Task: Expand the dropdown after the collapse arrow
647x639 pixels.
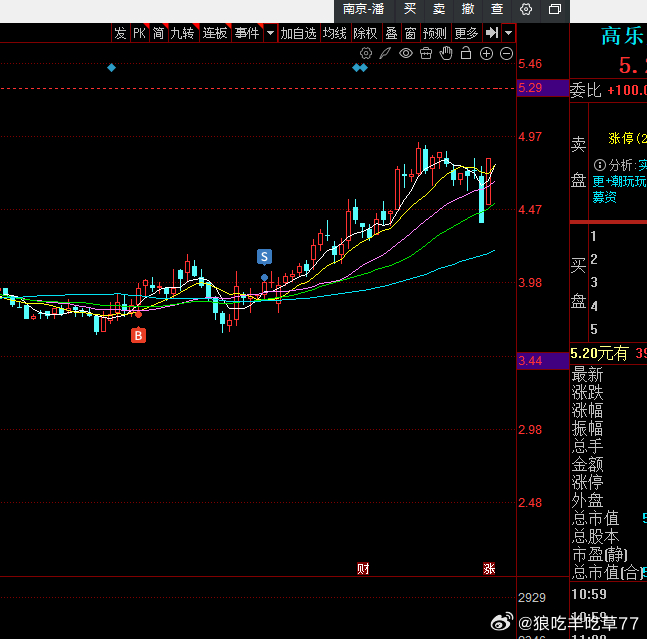Action: (509, 33)
